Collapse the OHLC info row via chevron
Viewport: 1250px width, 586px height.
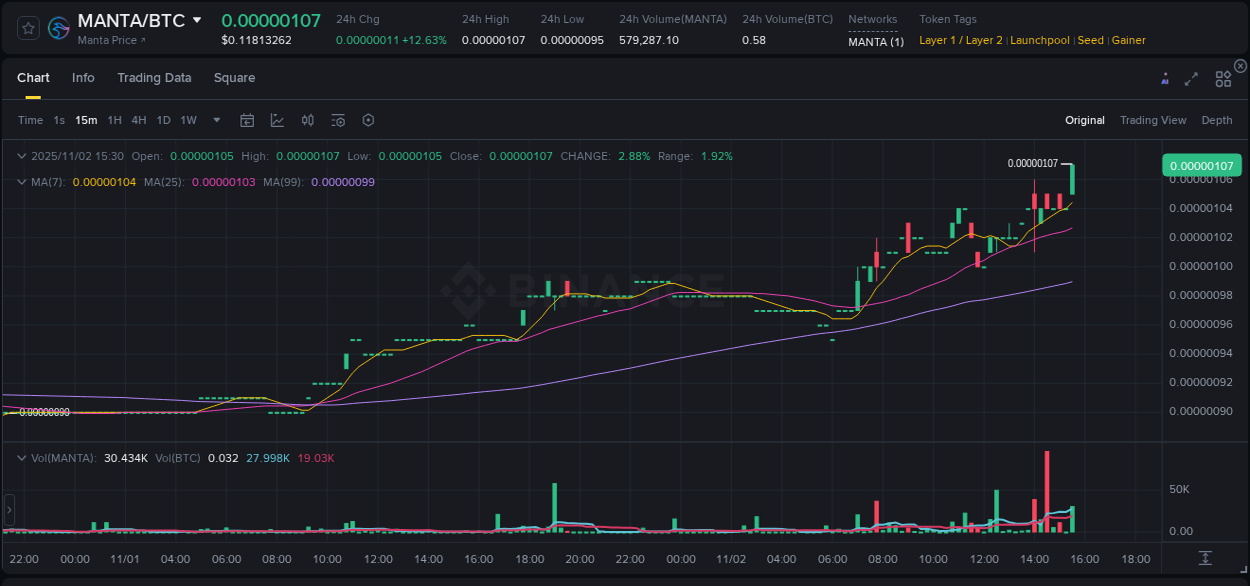21,156
